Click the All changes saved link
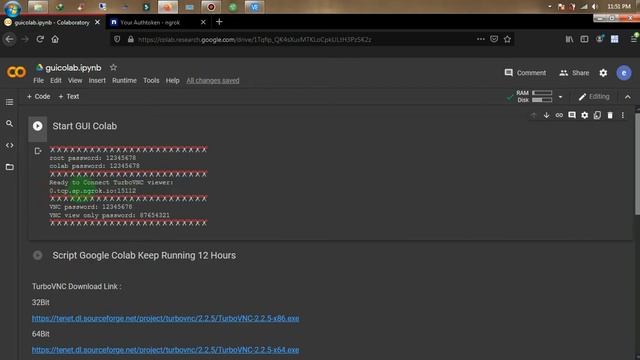The width and height of the screenshot is (640, 360). [x=213, y=80]
